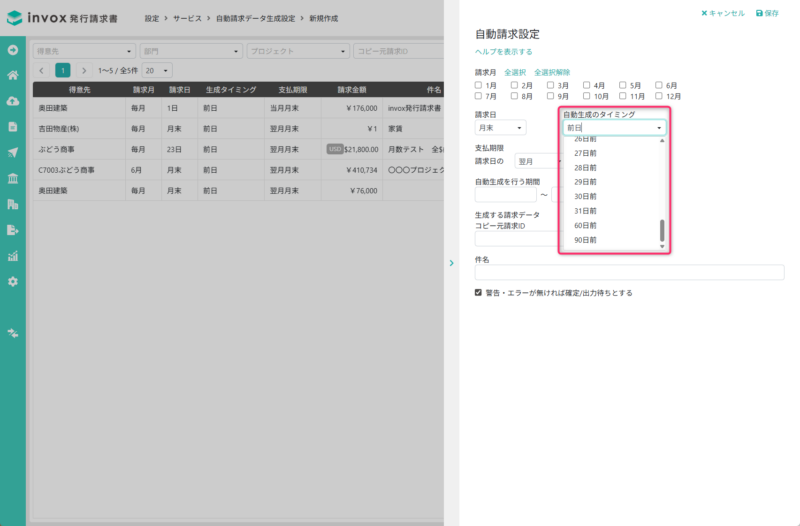Select 30日前 in the dropdown list
Image resolution: width=800 pixels, height=526 pixels.
(x=586, y=197)
